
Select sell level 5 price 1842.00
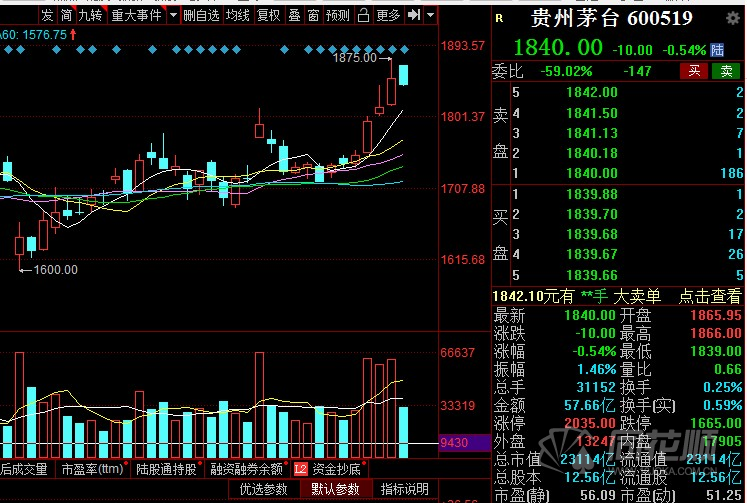[592, 92]
